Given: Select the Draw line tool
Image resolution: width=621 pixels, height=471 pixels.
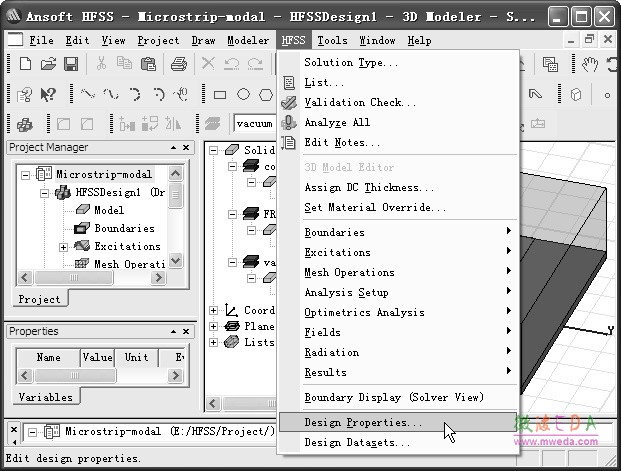Looking at the screenshot, I should [88, 94].
